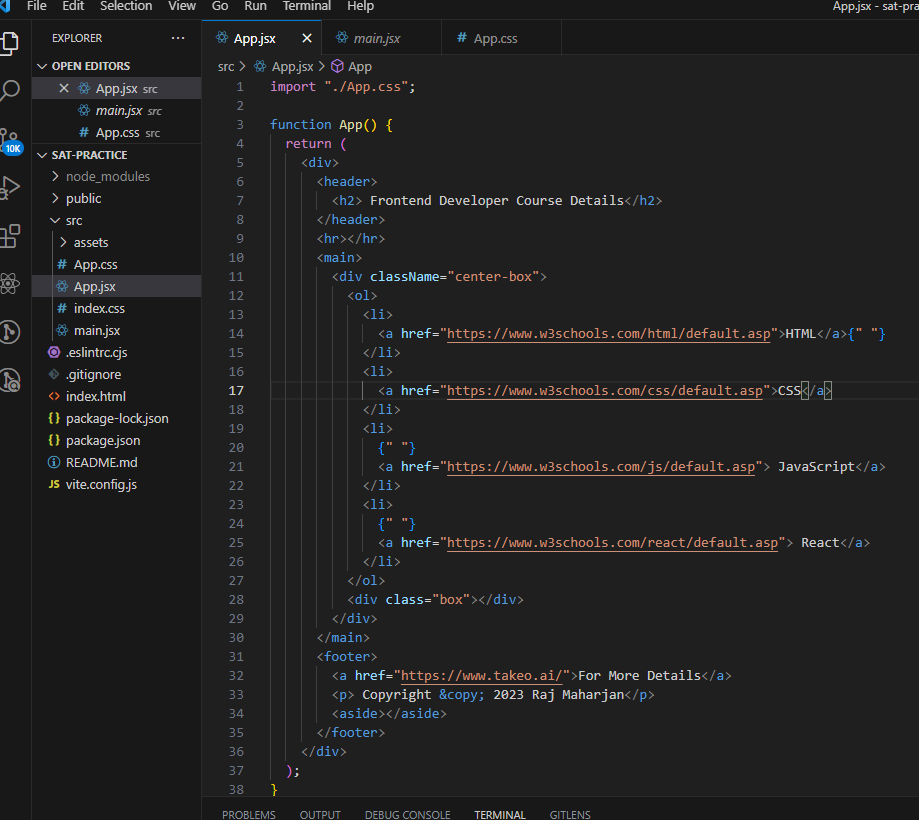Select the Explorer icon in activity bar
The height and width of the screenshot is (820, 919).
12,42
